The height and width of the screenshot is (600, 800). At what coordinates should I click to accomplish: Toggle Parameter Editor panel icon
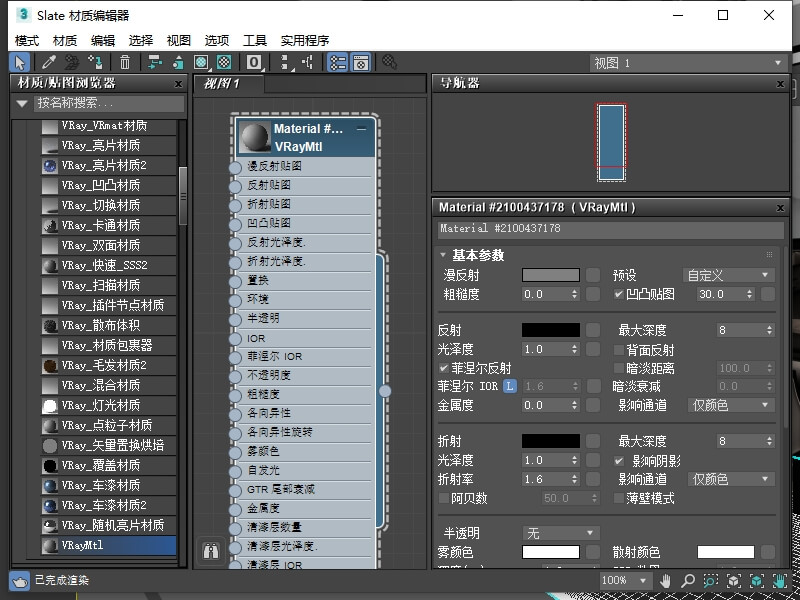click(361, 63)
